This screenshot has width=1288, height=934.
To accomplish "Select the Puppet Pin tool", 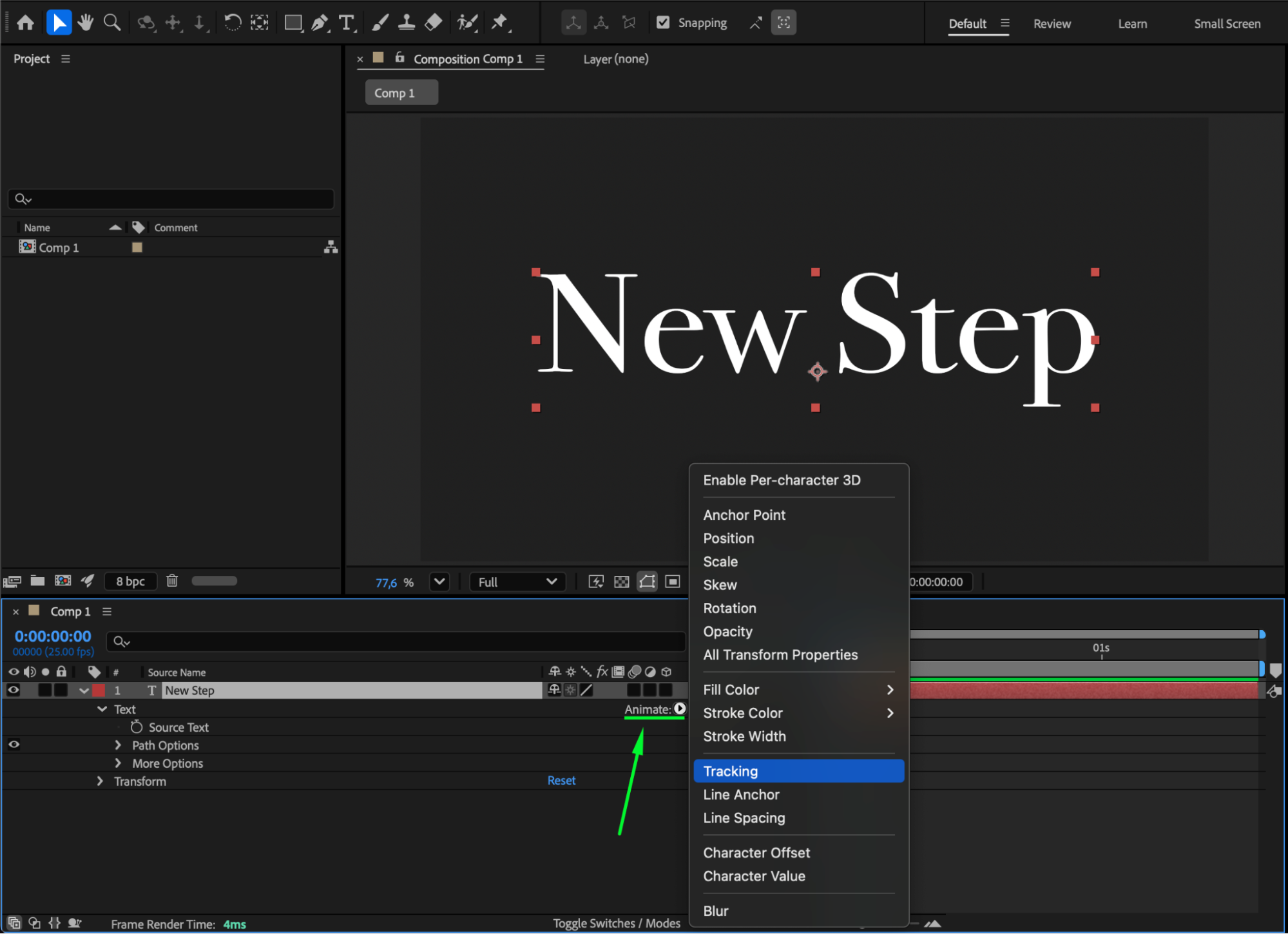I will 499,23.
